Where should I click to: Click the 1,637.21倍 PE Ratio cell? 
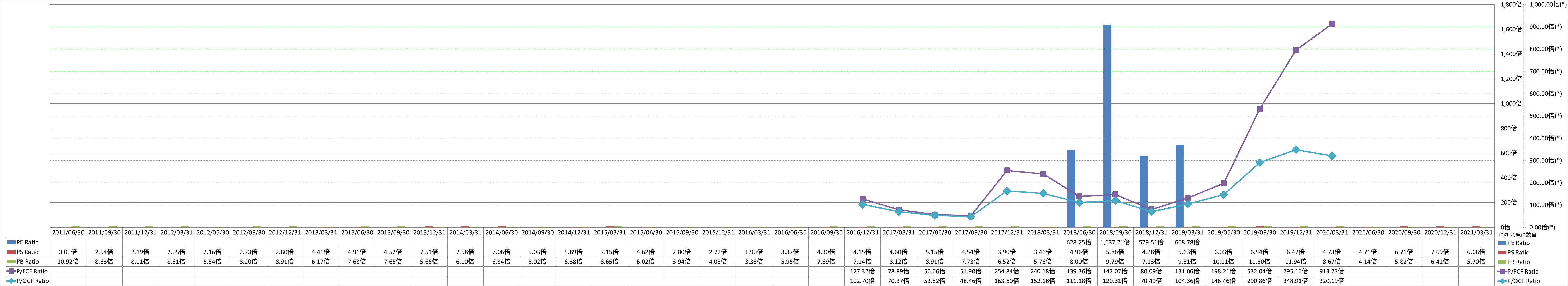[1115, 242]
